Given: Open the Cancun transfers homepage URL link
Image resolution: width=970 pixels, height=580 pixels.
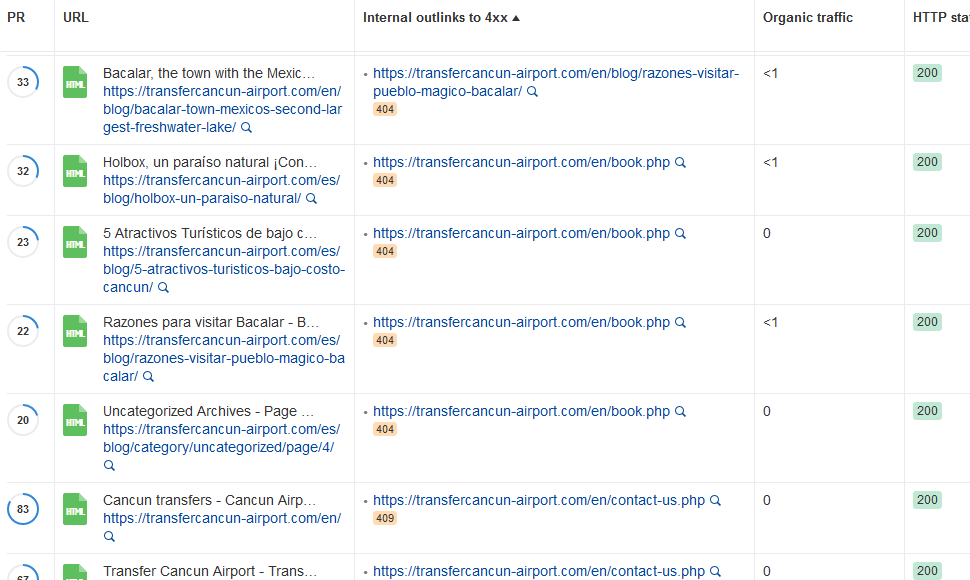Looking at the screenshot, I should coord(221,518).
